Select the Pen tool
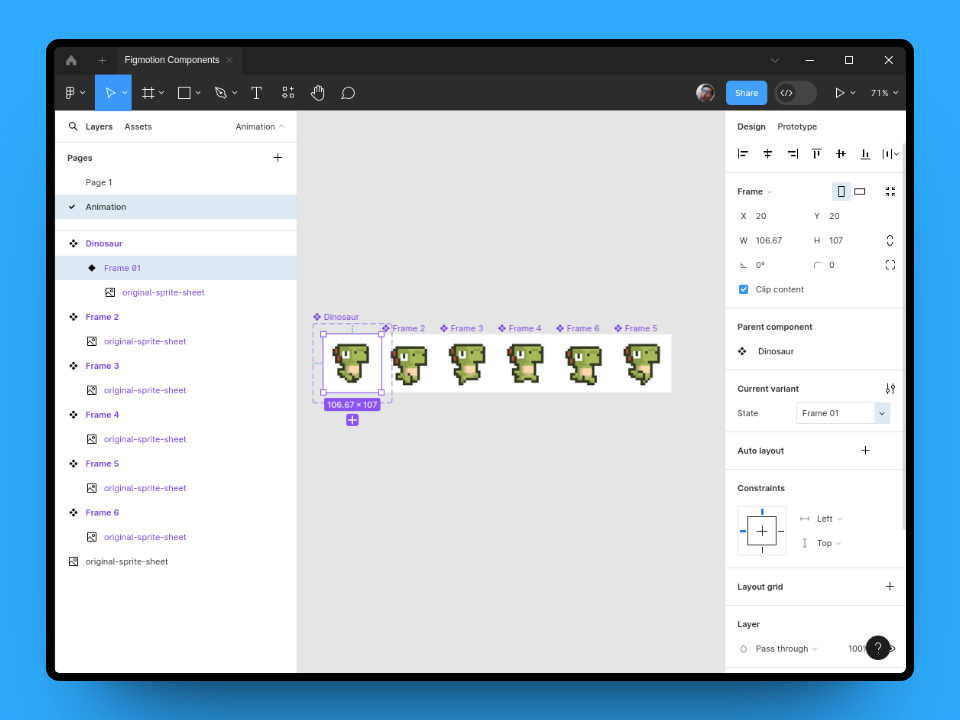This screenshot has height=720, width=960. coord(220,93)
